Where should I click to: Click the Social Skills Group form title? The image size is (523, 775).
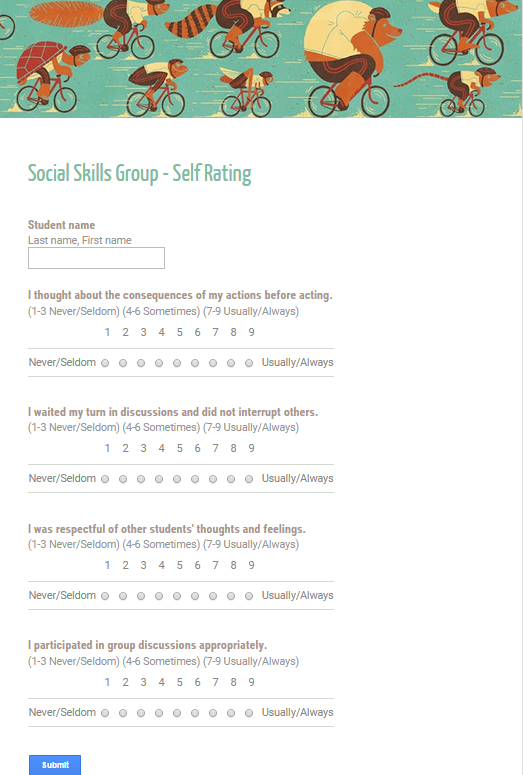point(139,173)
